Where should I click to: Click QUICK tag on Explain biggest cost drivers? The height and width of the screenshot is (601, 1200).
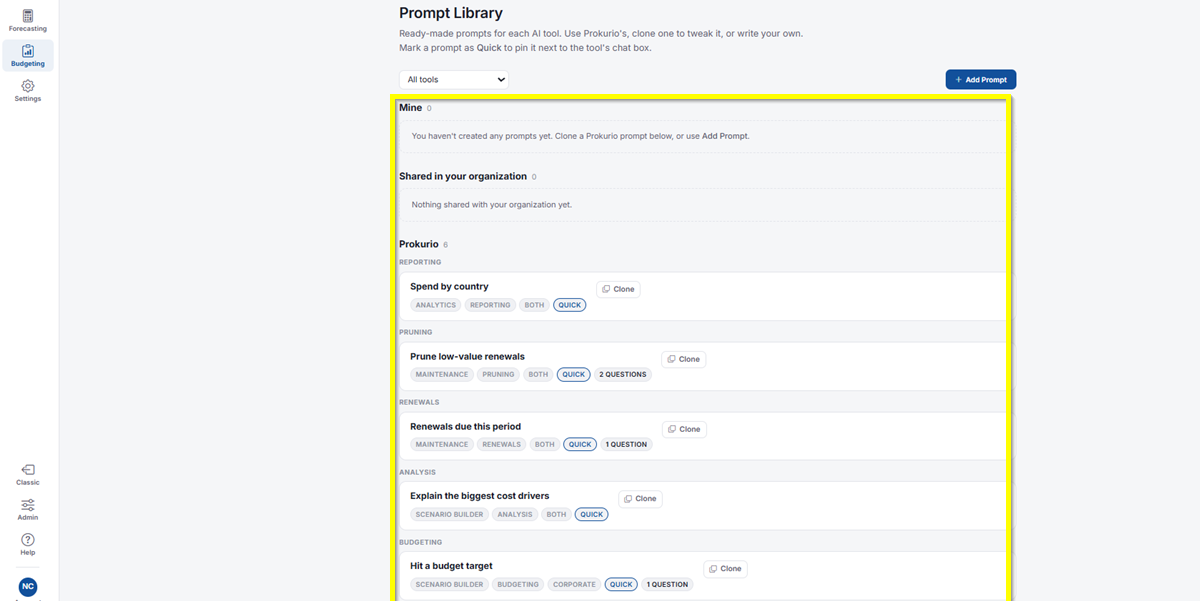pos(592,515)
